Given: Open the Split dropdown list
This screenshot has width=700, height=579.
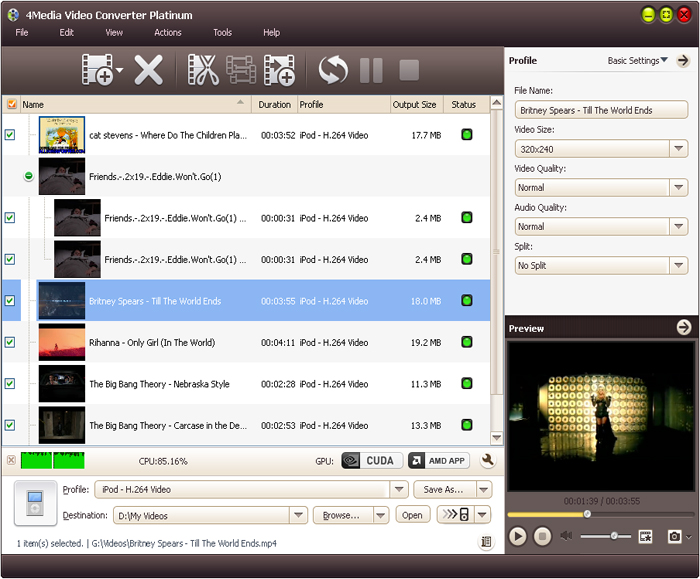Looking at the screenshot, I should coord(679,266).
